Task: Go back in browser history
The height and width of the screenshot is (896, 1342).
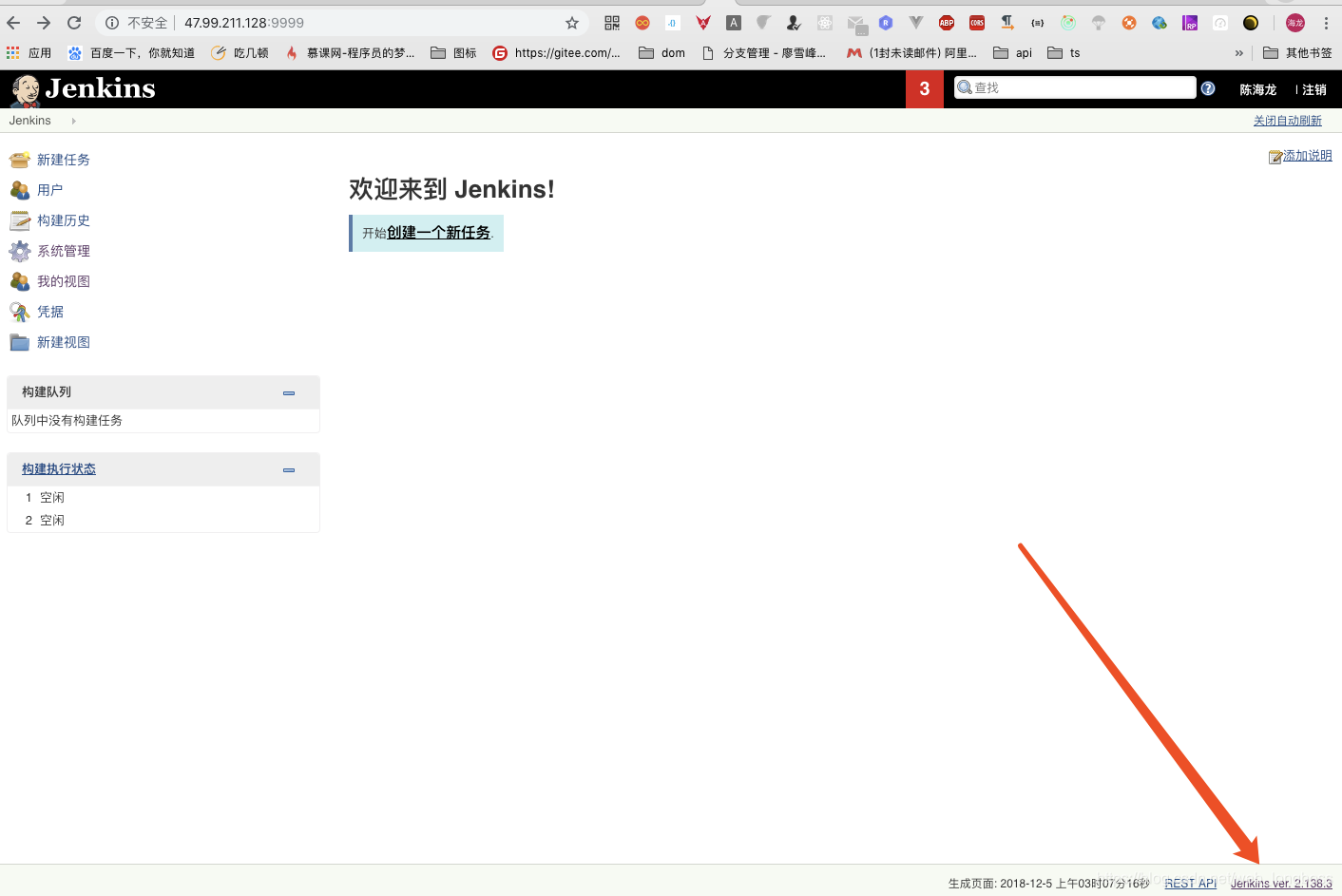Action: pos(13,23)
